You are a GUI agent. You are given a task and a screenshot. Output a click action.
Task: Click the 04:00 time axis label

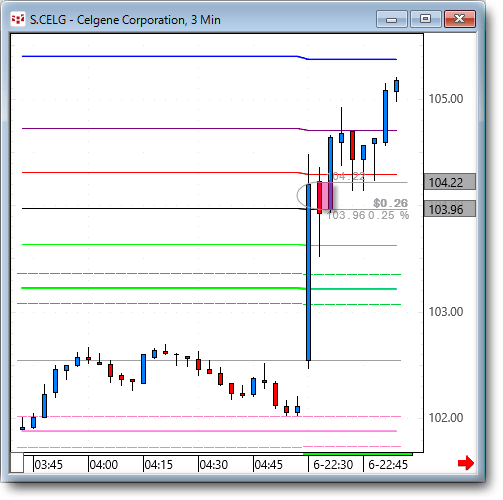(x=104, y=465)
